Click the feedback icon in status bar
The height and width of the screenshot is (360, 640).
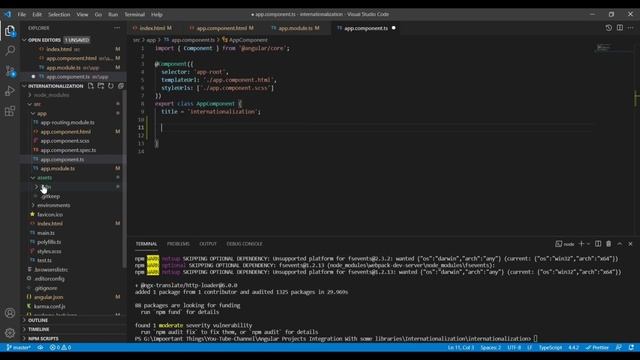coord(619,348)
